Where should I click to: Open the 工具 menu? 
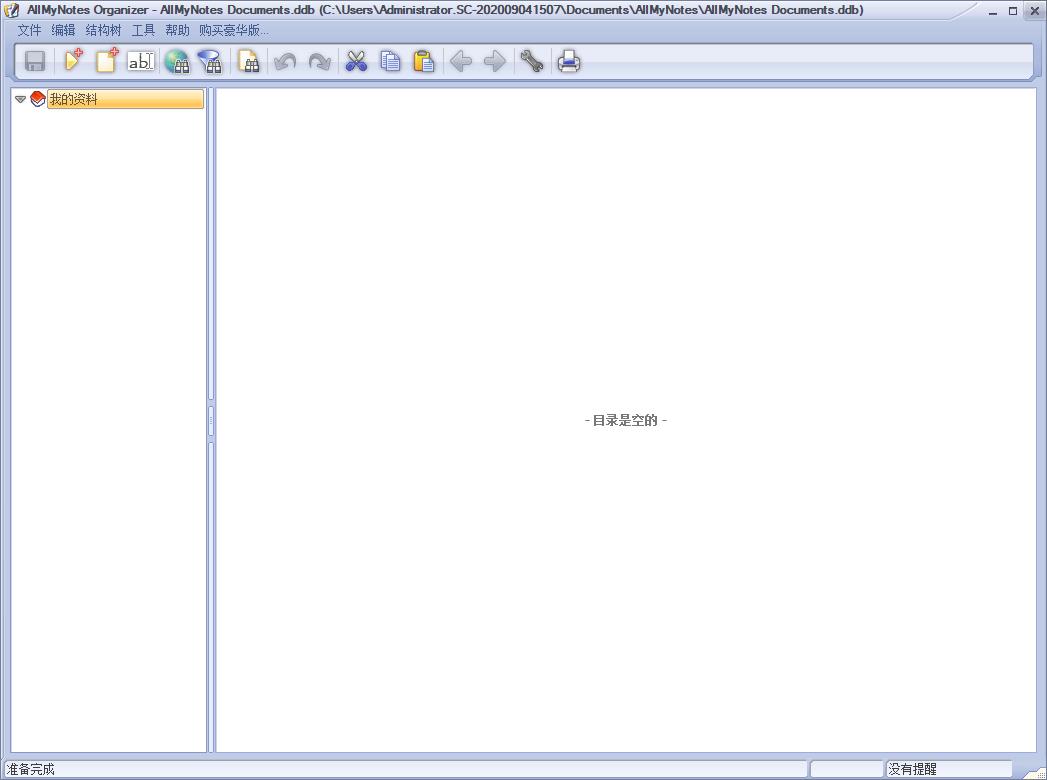tap(143, 30)
